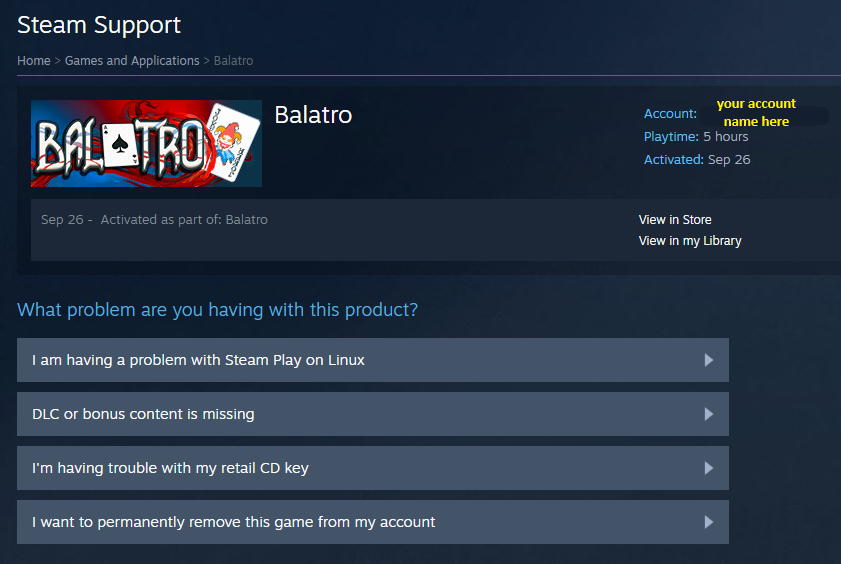This screenshot has height=564, width=841.
Task: Click the account name placeholder text
Action: pos(756,113)
